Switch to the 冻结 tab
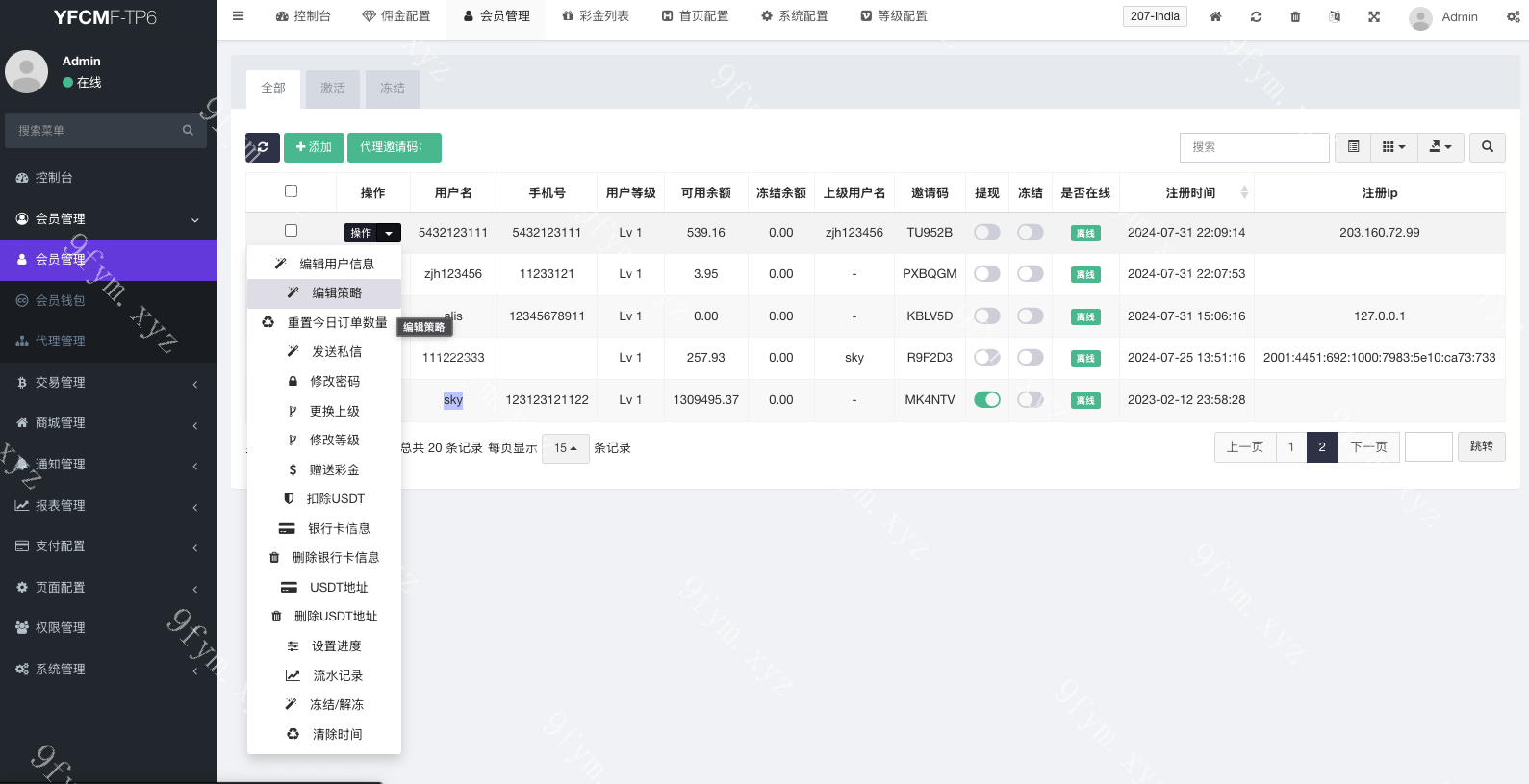The image size is (1529, 784). (393, 89)
